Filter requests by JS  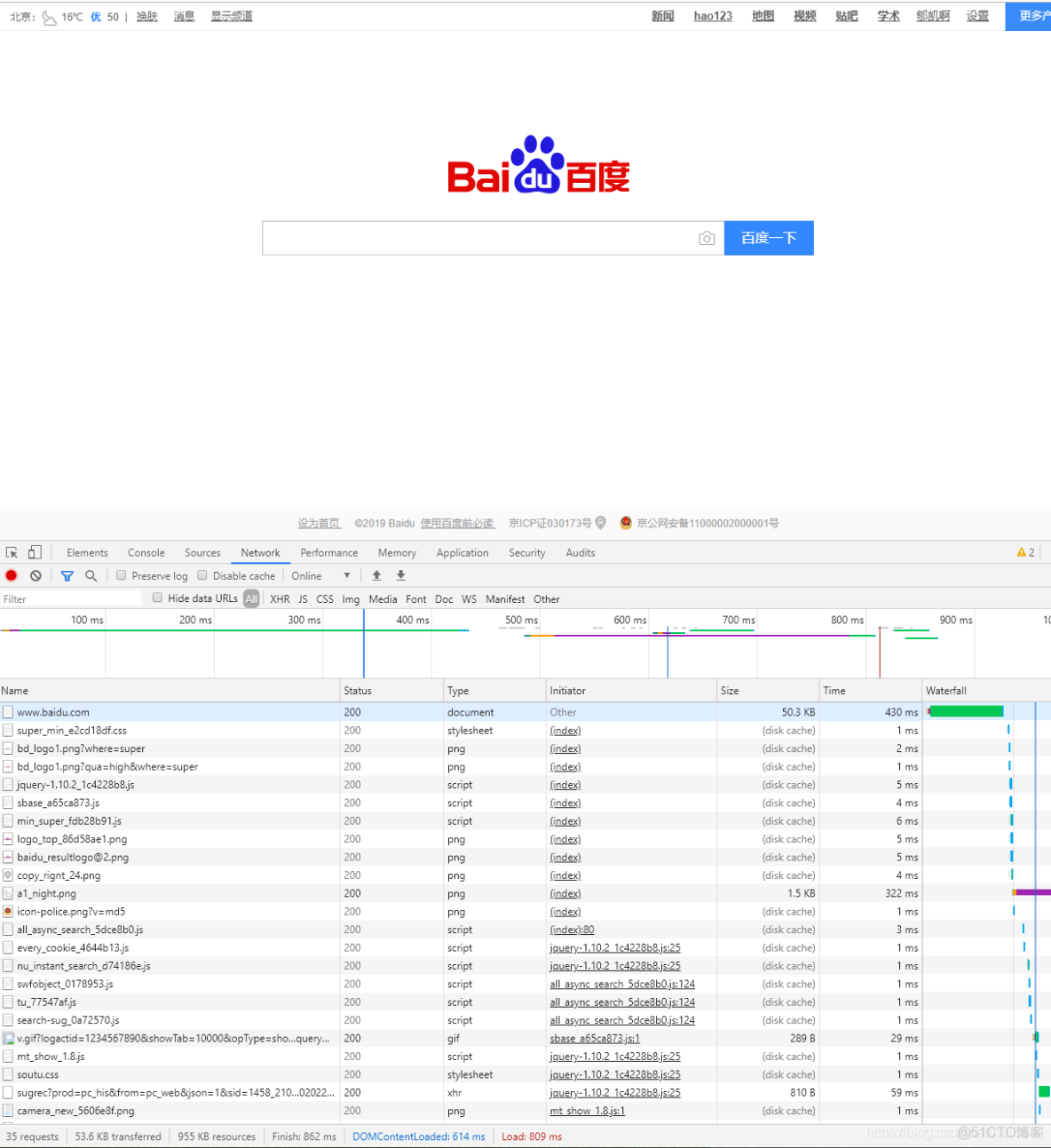pos(303,599)
